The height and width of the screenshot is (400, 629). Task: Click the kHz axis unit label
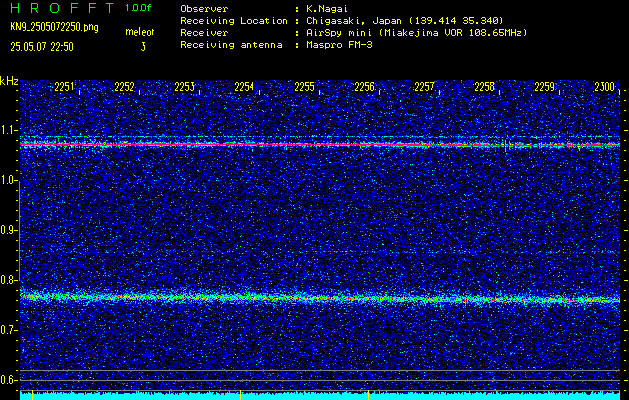[x=9, y=81]
